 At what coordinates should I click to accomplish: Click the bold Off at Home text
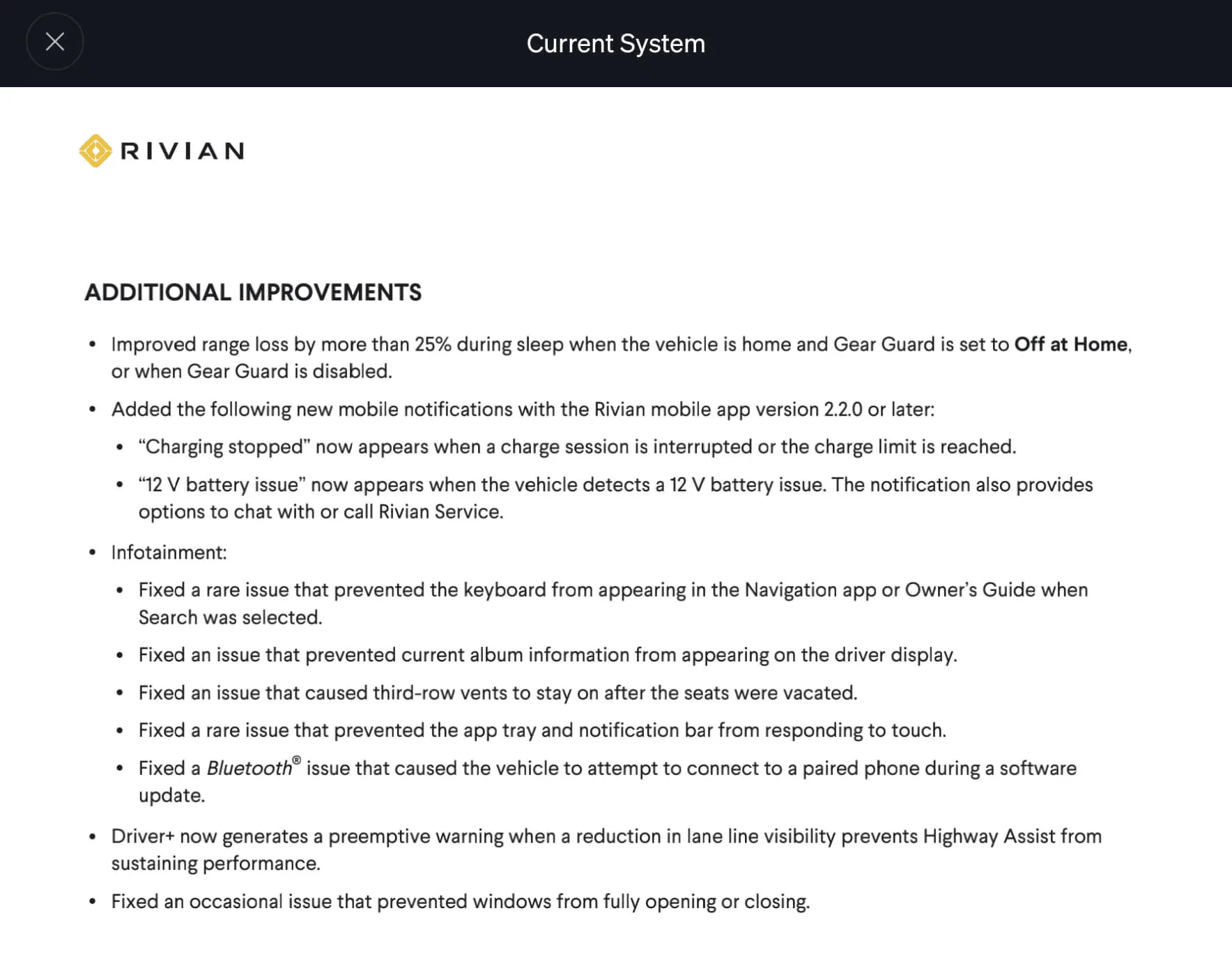[x=1071, y=344]
